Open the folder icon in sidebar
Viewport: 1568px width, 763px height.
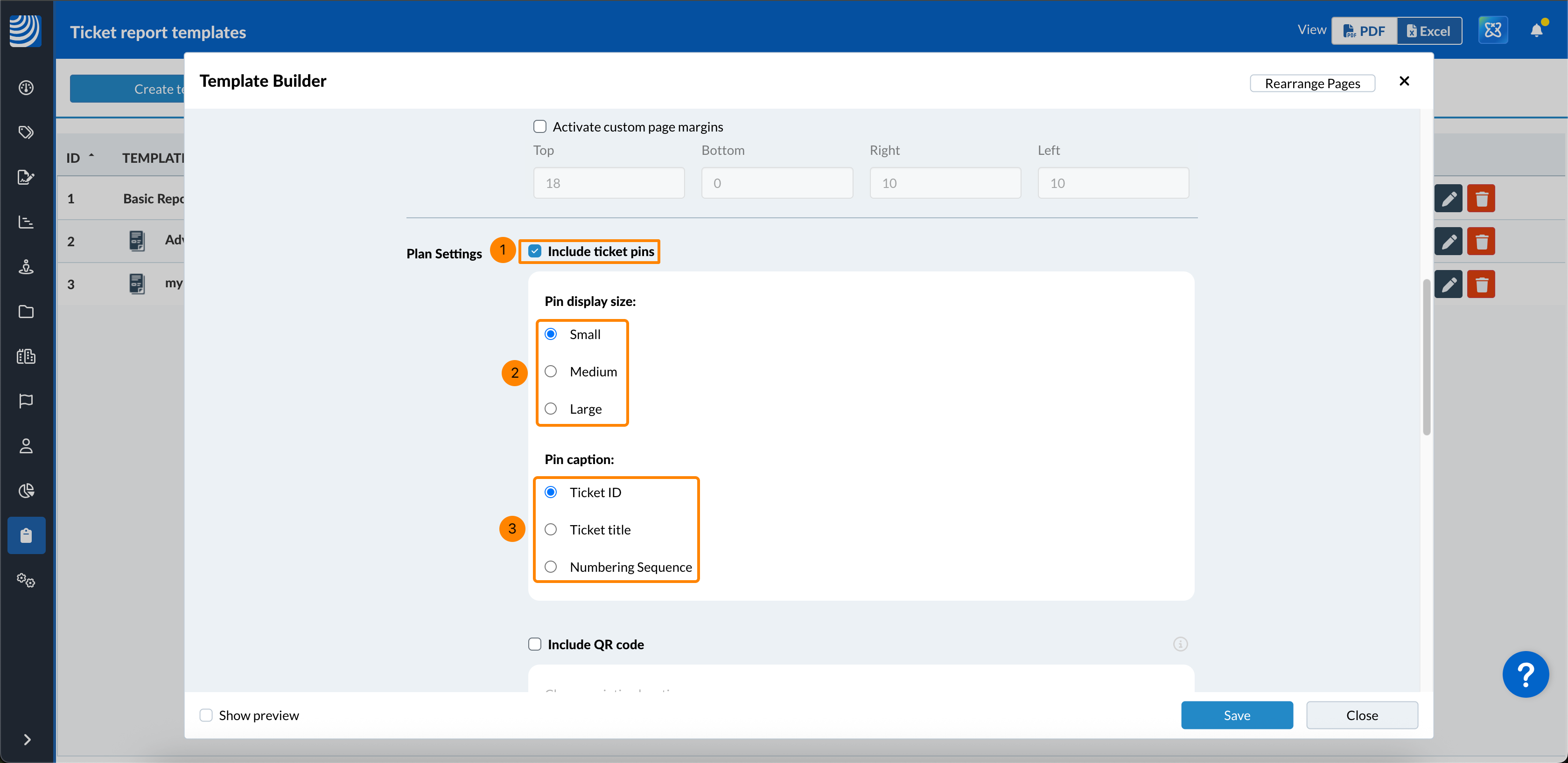click(x=26, y=312)
